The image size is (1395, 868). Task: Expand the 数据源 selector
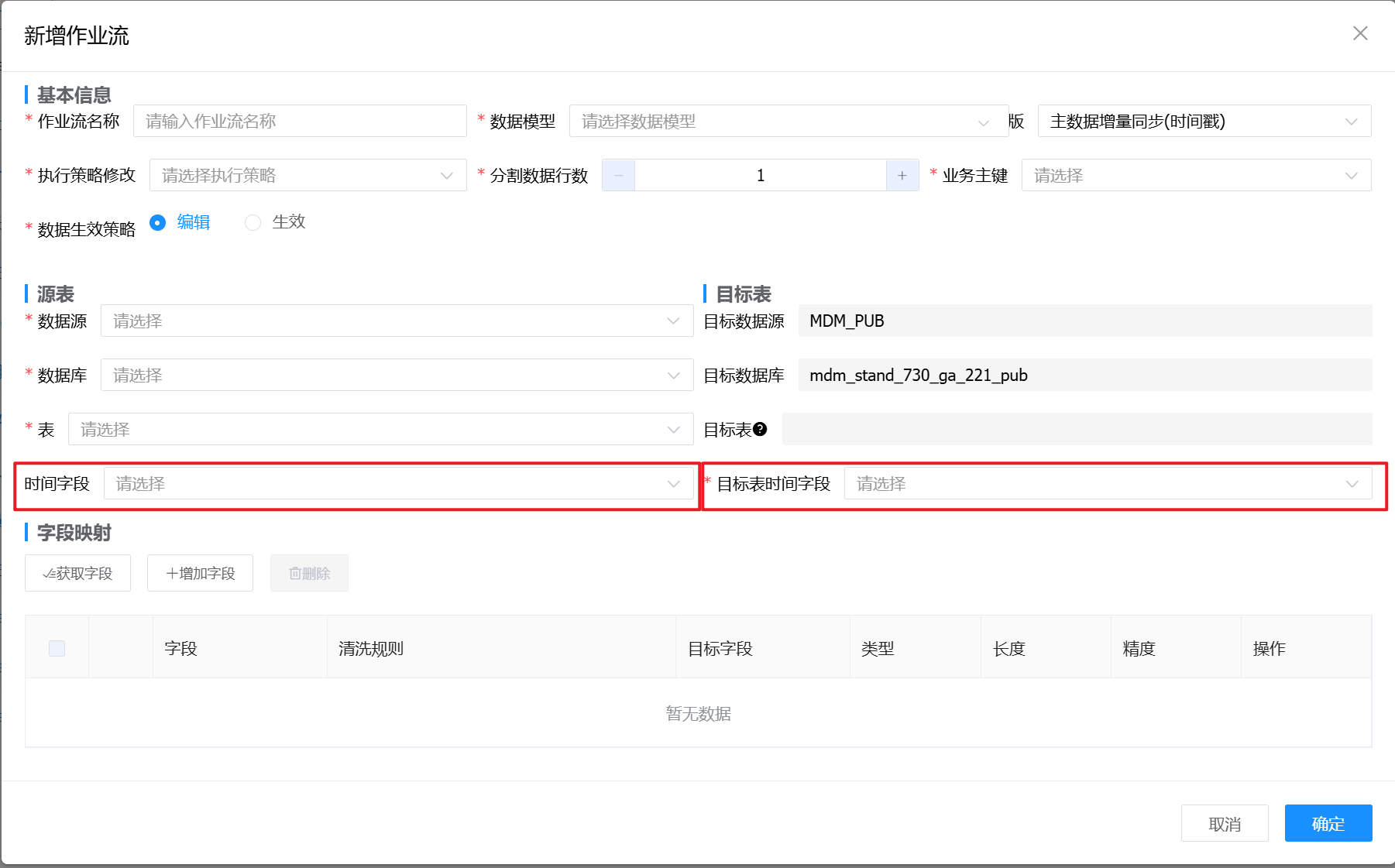(397, 321)
